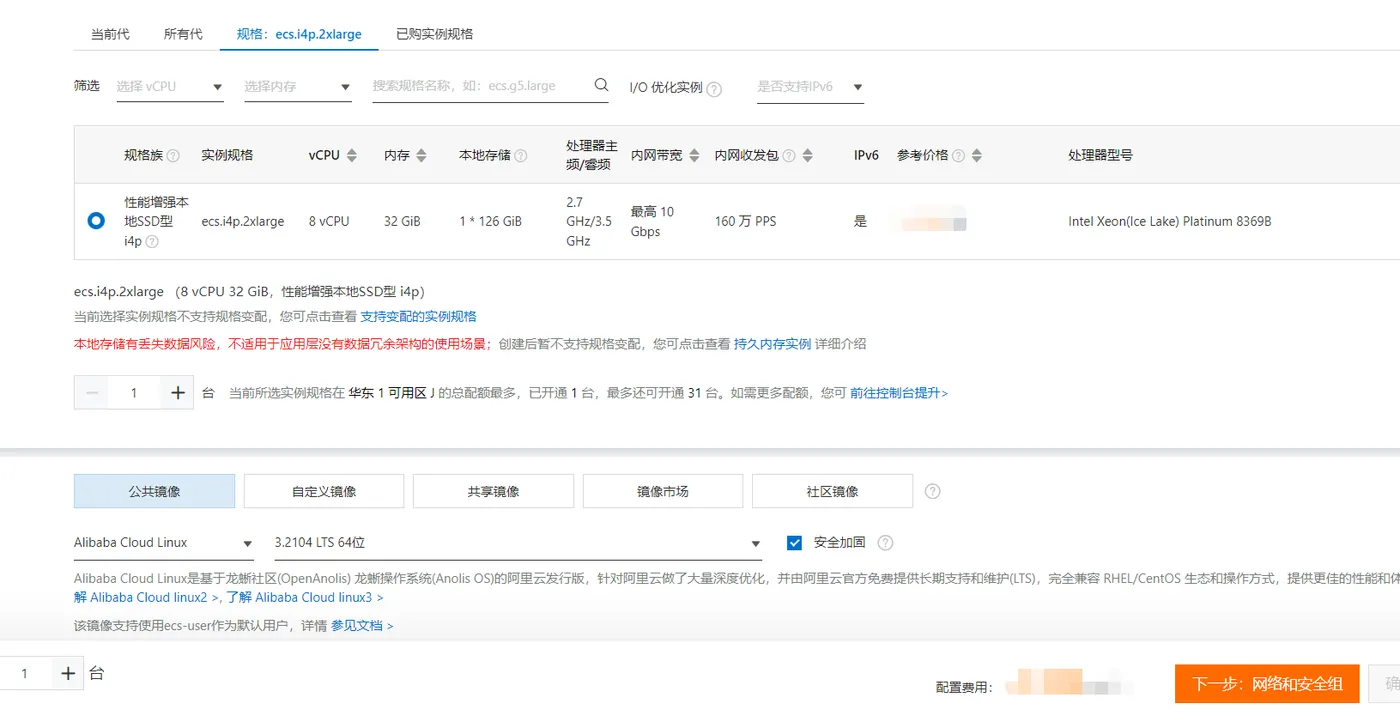Select the 自定义镜像 image type
The image size is (1400, 728).
pos(324,491)
